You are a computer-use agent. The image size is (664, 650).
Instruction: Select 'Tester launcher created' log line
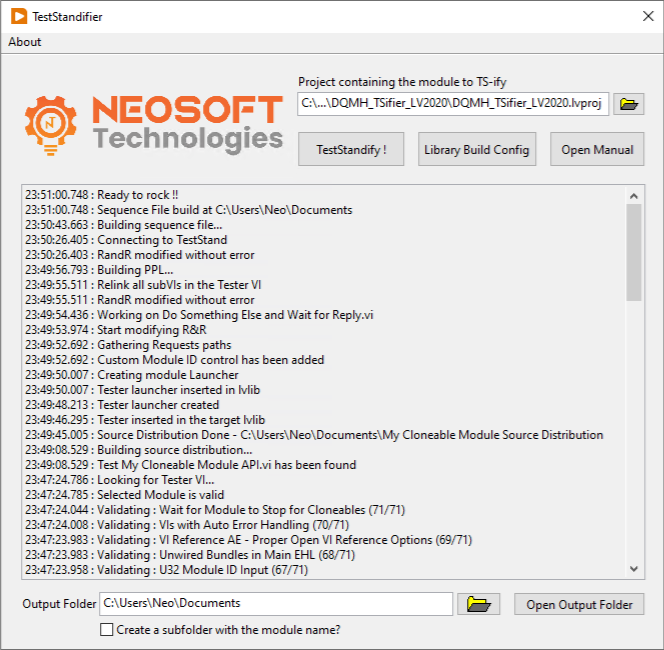122,405
